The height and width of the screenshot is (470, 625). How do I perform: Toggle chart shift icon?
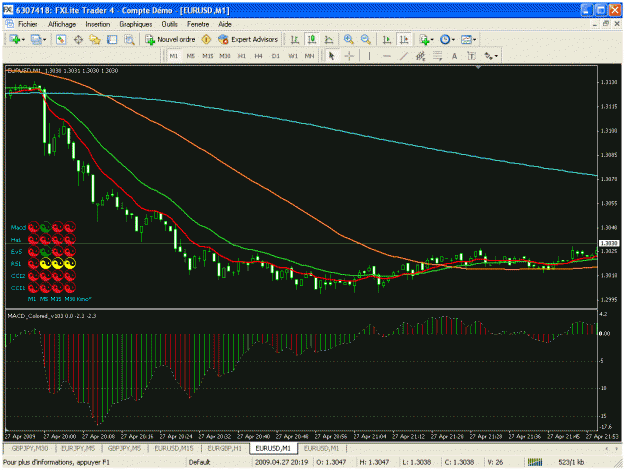pyautogui.click(x=404, y=39)
